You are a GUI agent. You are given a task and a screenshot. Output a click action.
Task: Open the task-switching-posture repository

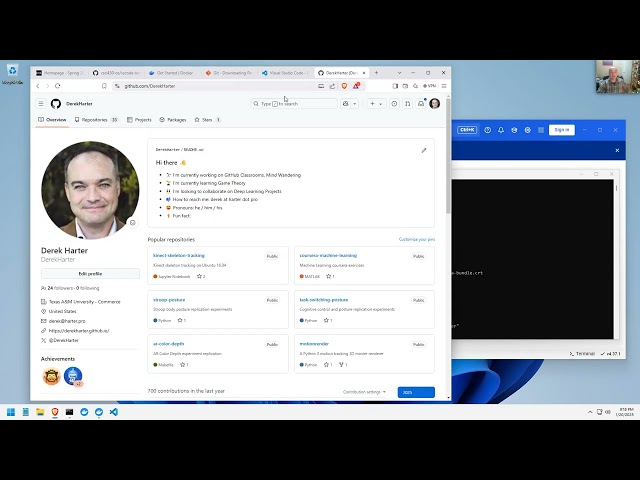tap(324, 300)
